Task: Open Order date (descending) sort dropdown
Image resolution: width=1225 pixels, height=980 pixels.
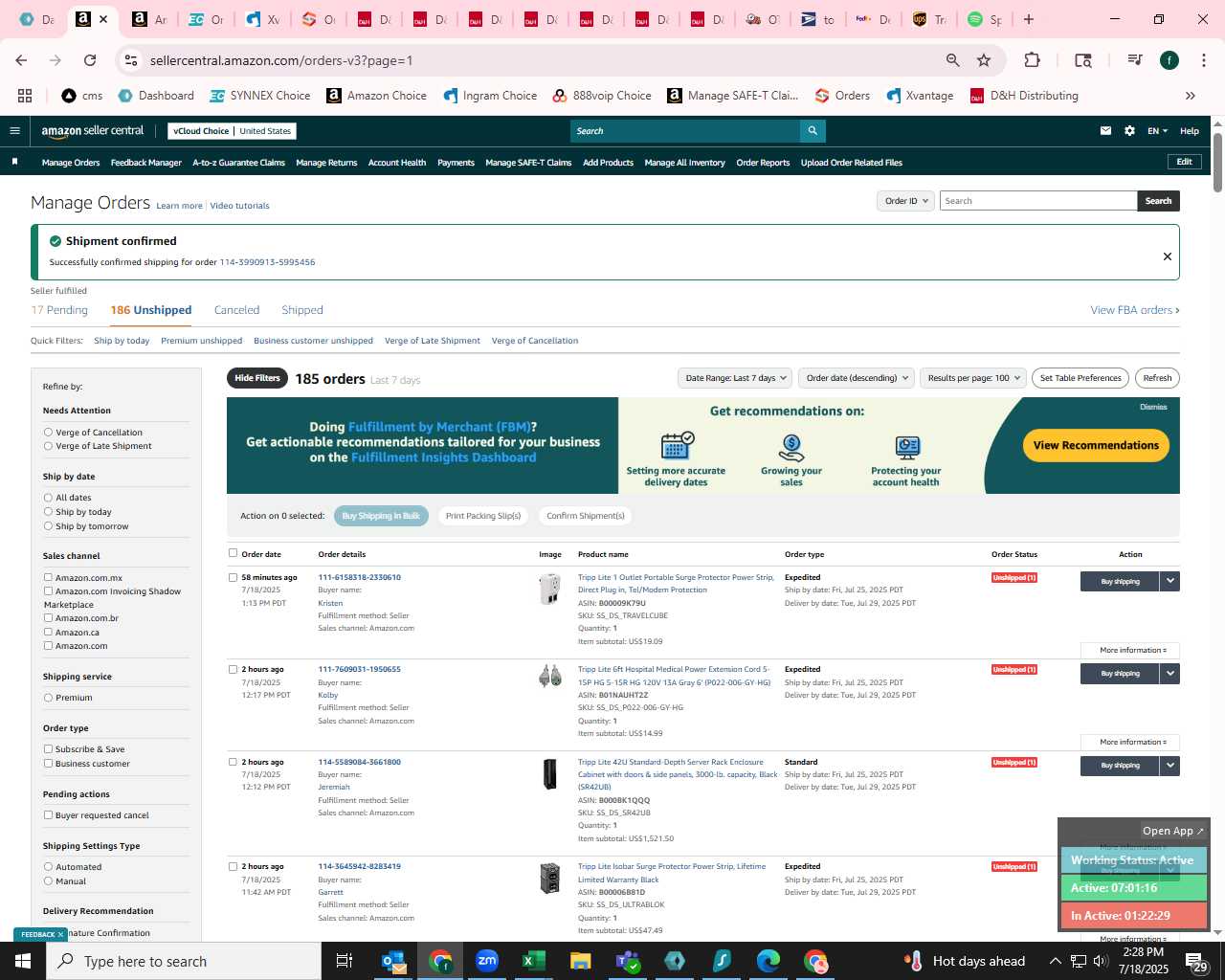Action: click(857, 378)
